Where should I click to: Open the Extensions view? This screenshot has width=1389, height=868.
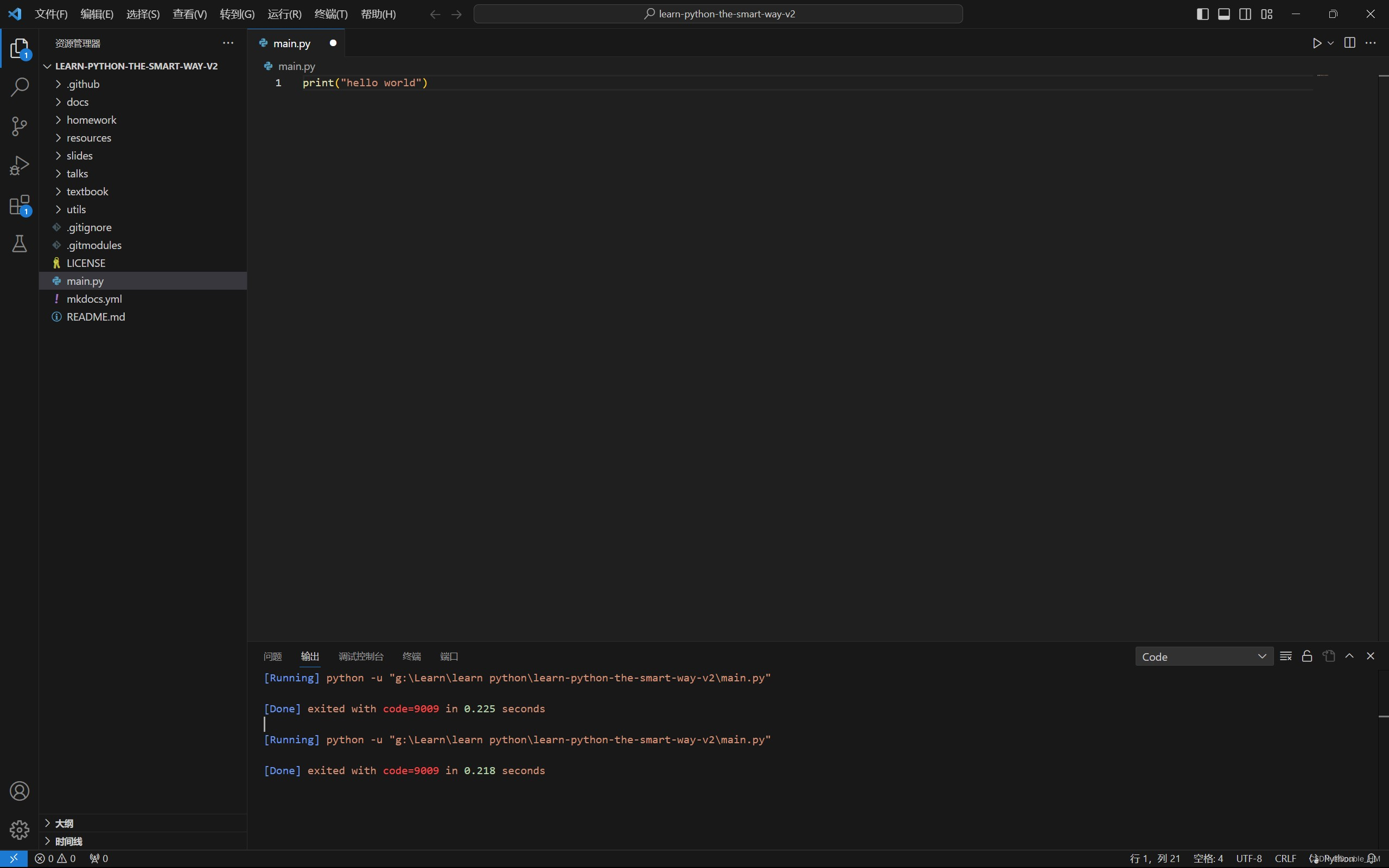tap(20, 205)
